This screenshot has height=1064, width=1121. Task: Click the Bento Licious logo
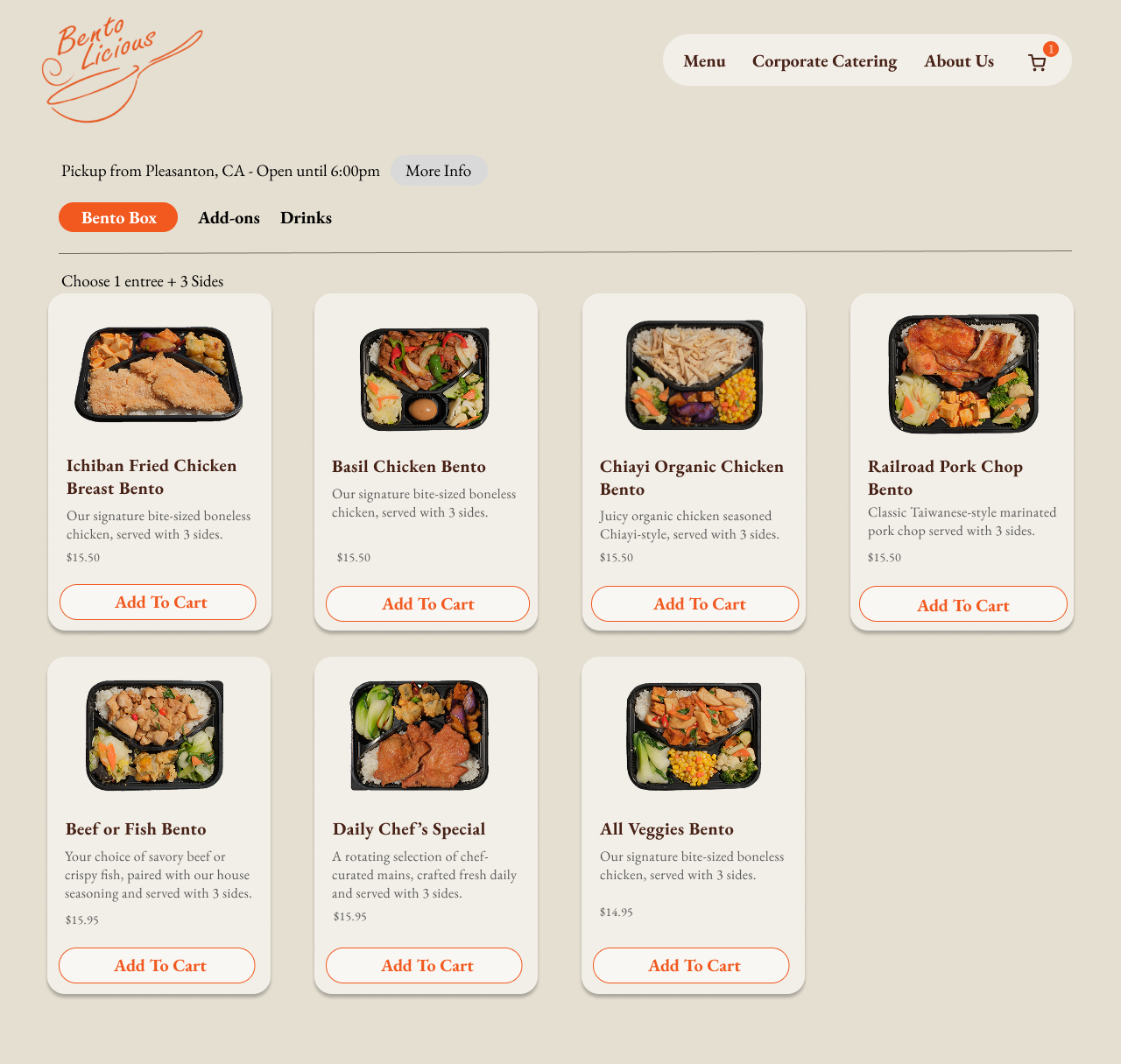(123, 70)
